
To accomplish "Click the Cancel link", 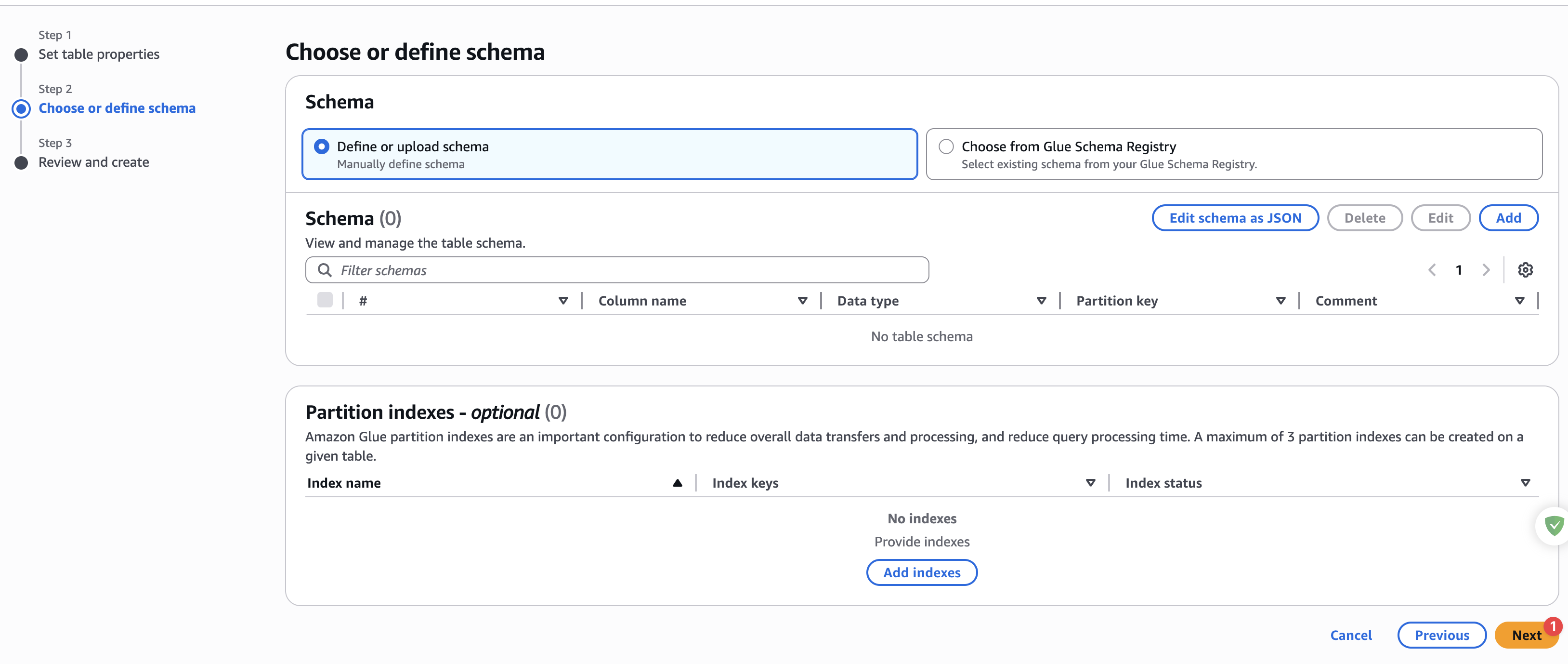I will coord(1351,636).
